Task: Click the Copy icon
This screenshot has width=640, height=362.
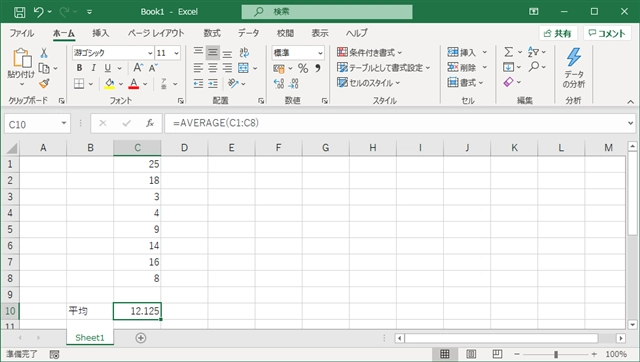Action: (44, 68)
